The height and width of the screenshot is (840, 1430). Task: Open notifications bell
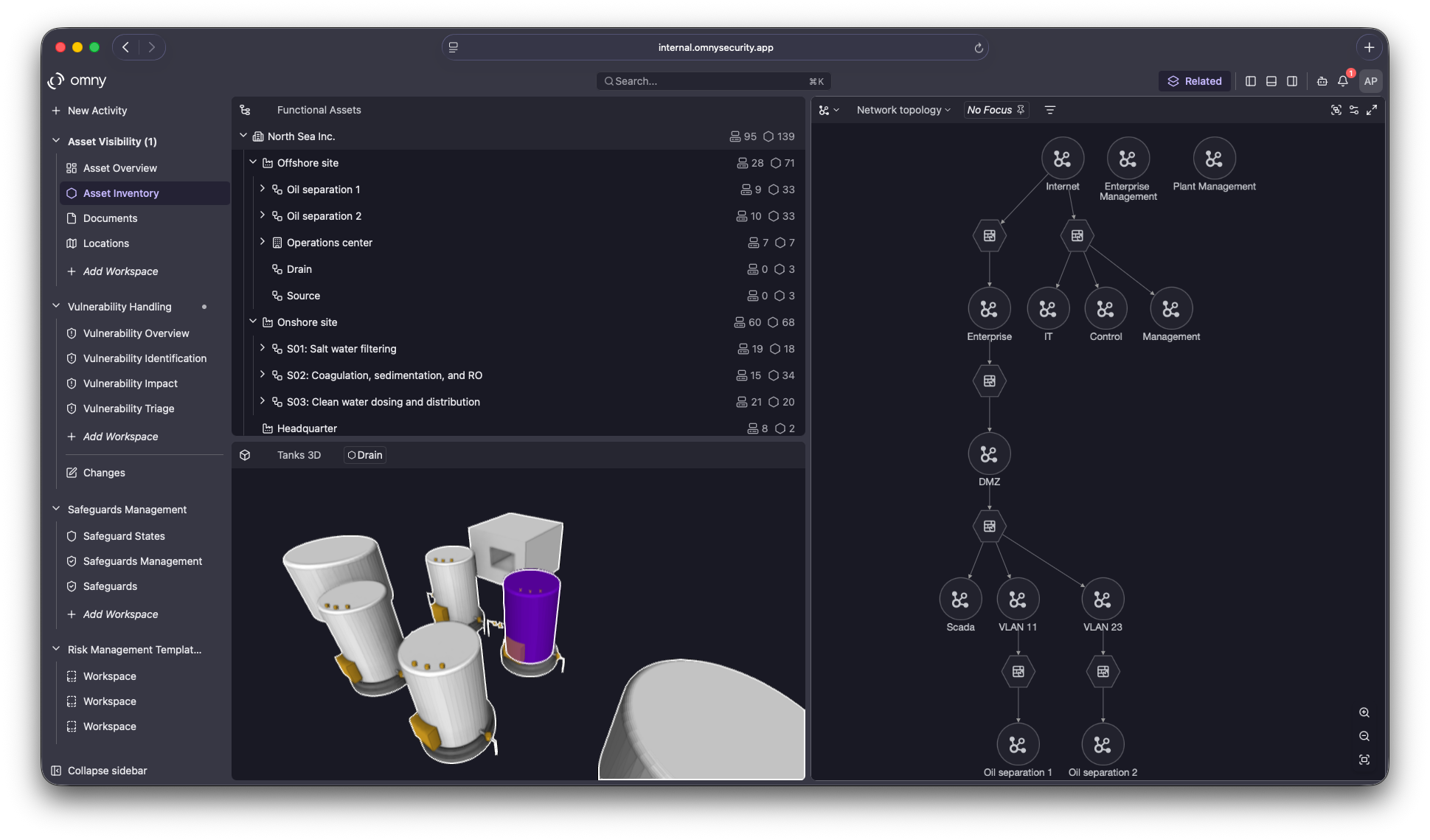point(1343,81)
